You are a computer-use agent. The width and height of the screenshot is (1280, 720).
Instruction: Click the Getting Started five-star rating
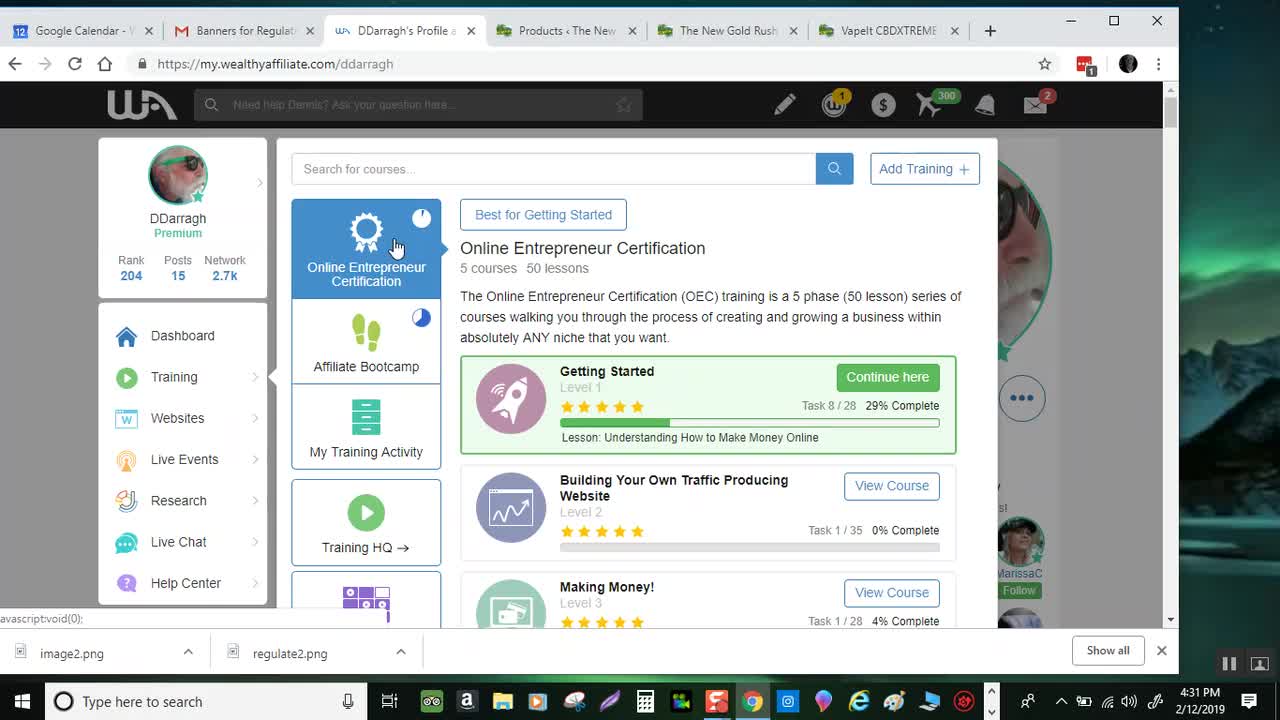pos(602,407)
